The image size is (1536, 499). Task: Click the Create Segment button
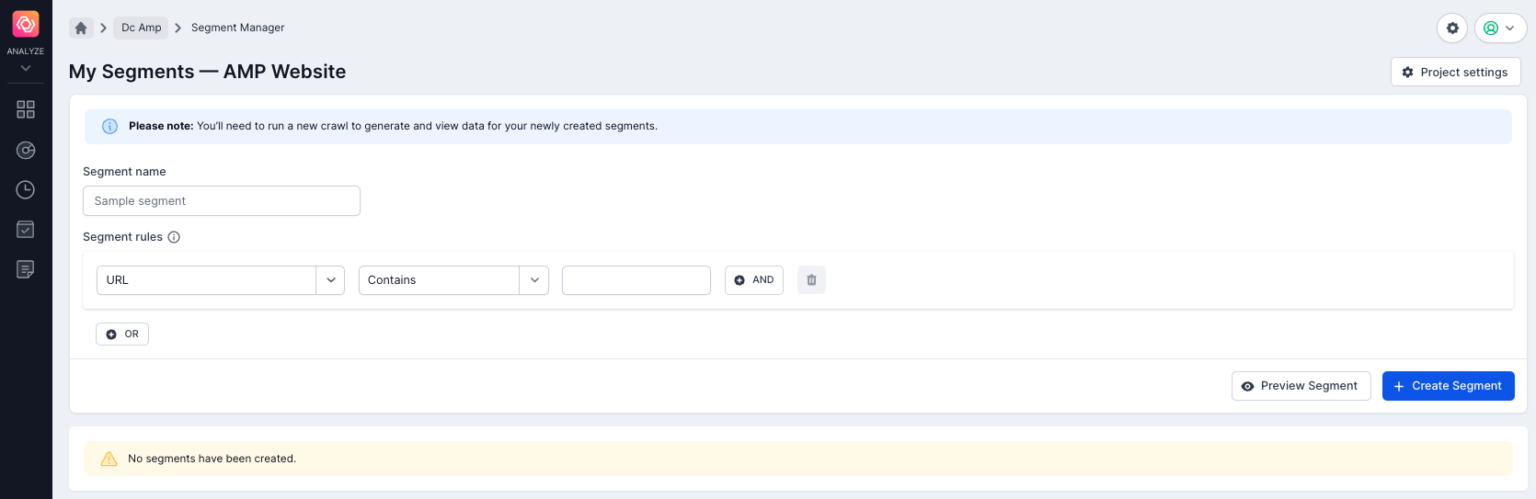(x=1447, y=386)
